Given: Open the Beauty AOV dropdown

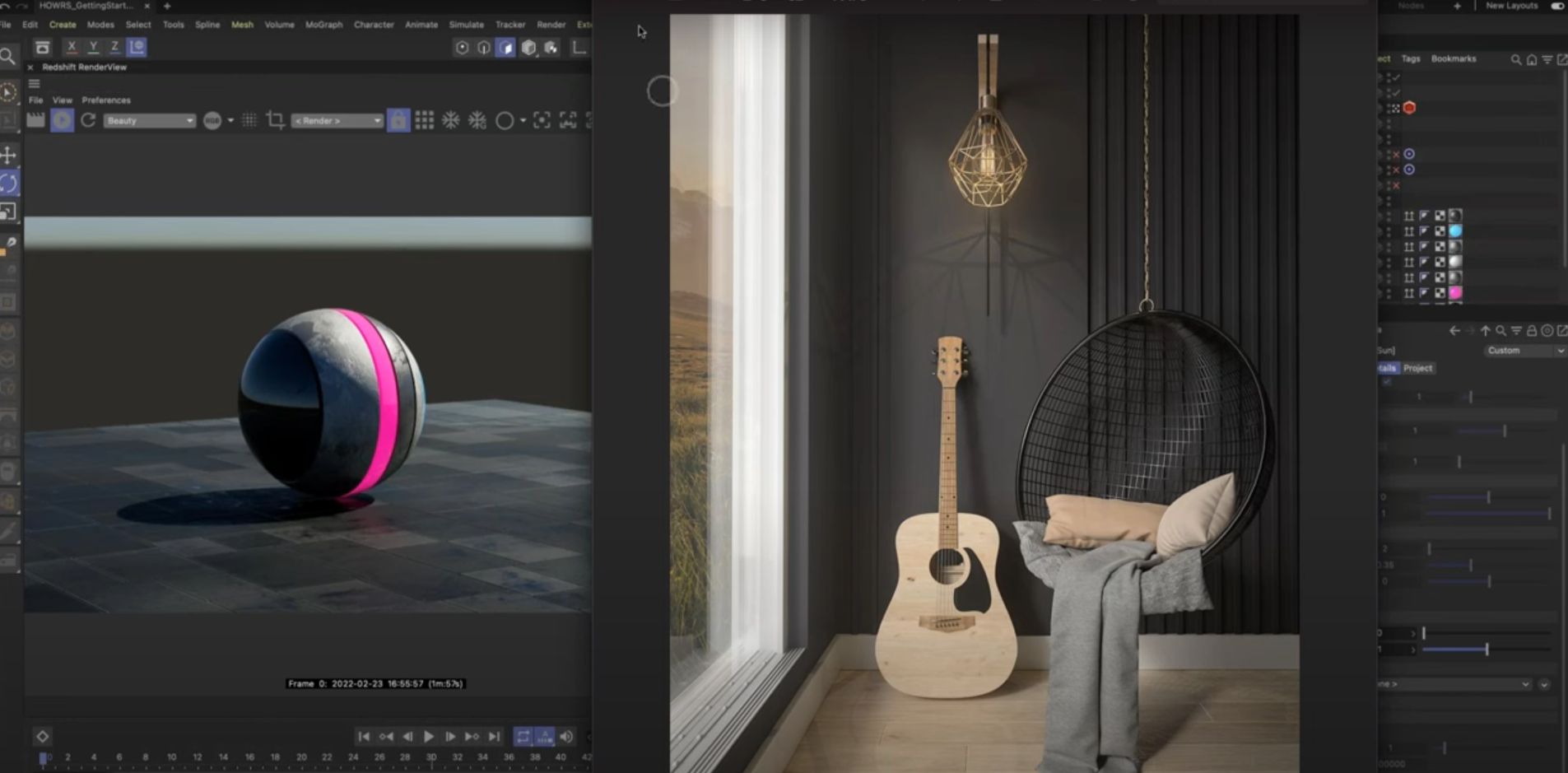Looking at the screenshot, I should (148, 120).
